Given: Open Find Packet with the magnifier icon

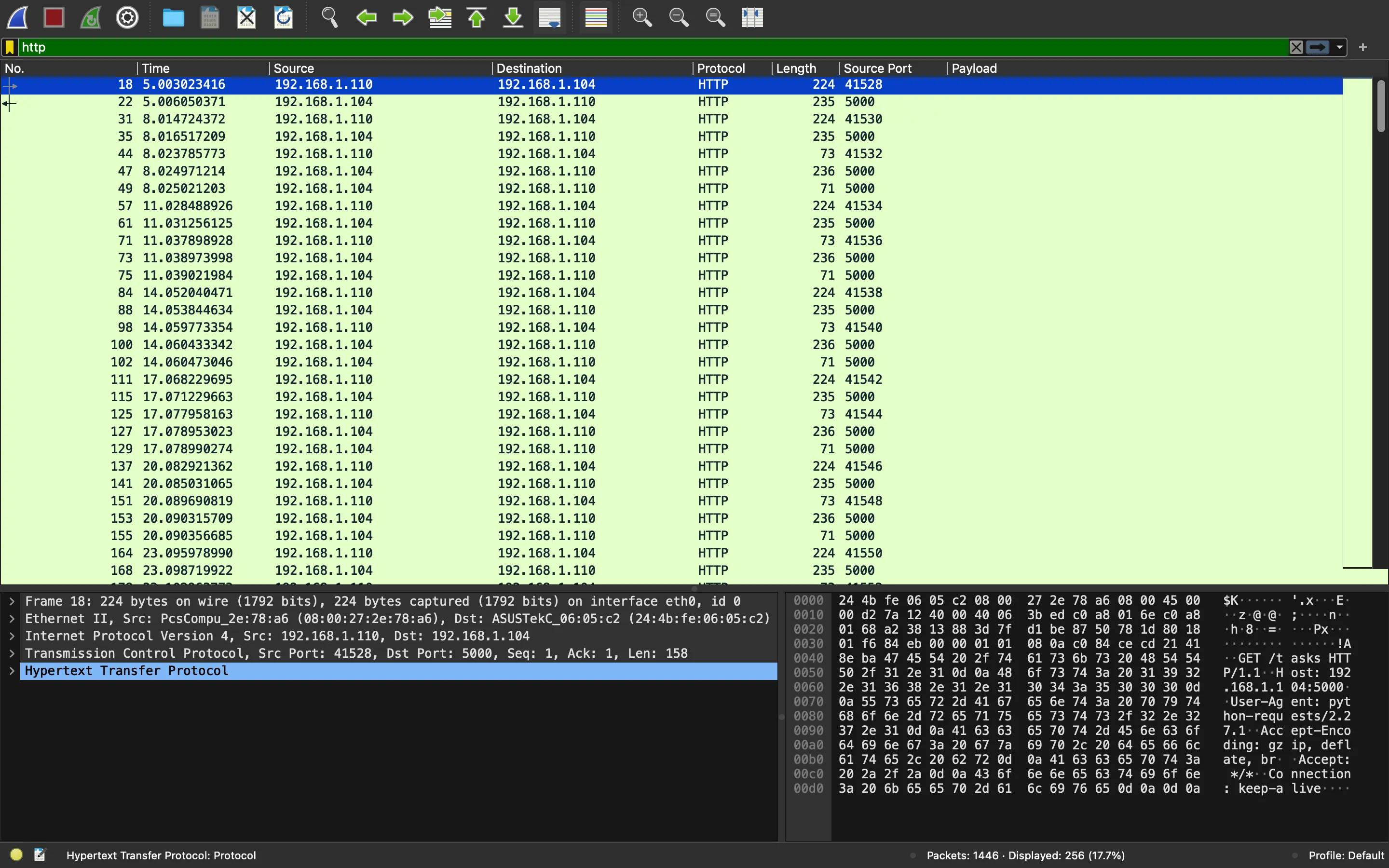Looking at the screenshot, I should click(x=329, y=17).
